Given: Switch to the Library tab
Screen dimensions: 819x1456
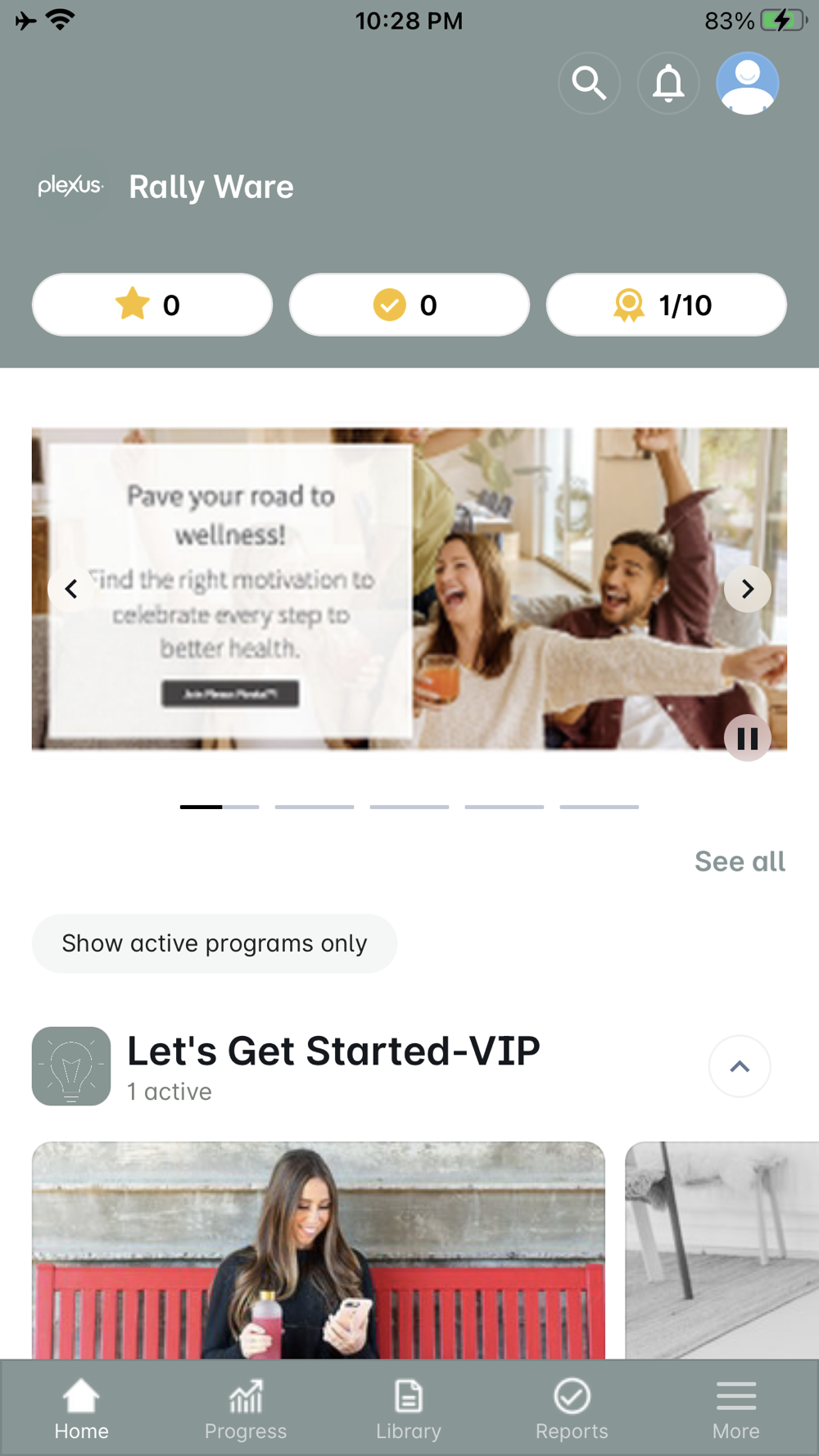Looking at the screenshot, I should [409, 1409].
